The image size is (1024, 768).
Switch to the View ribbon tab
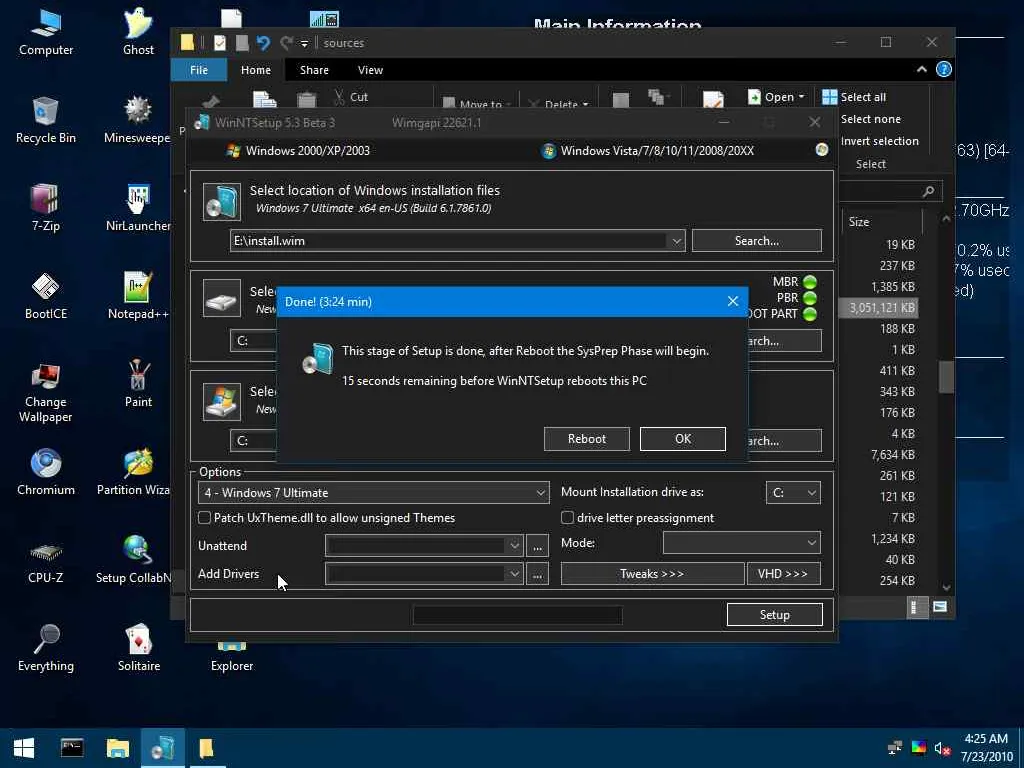370,70
